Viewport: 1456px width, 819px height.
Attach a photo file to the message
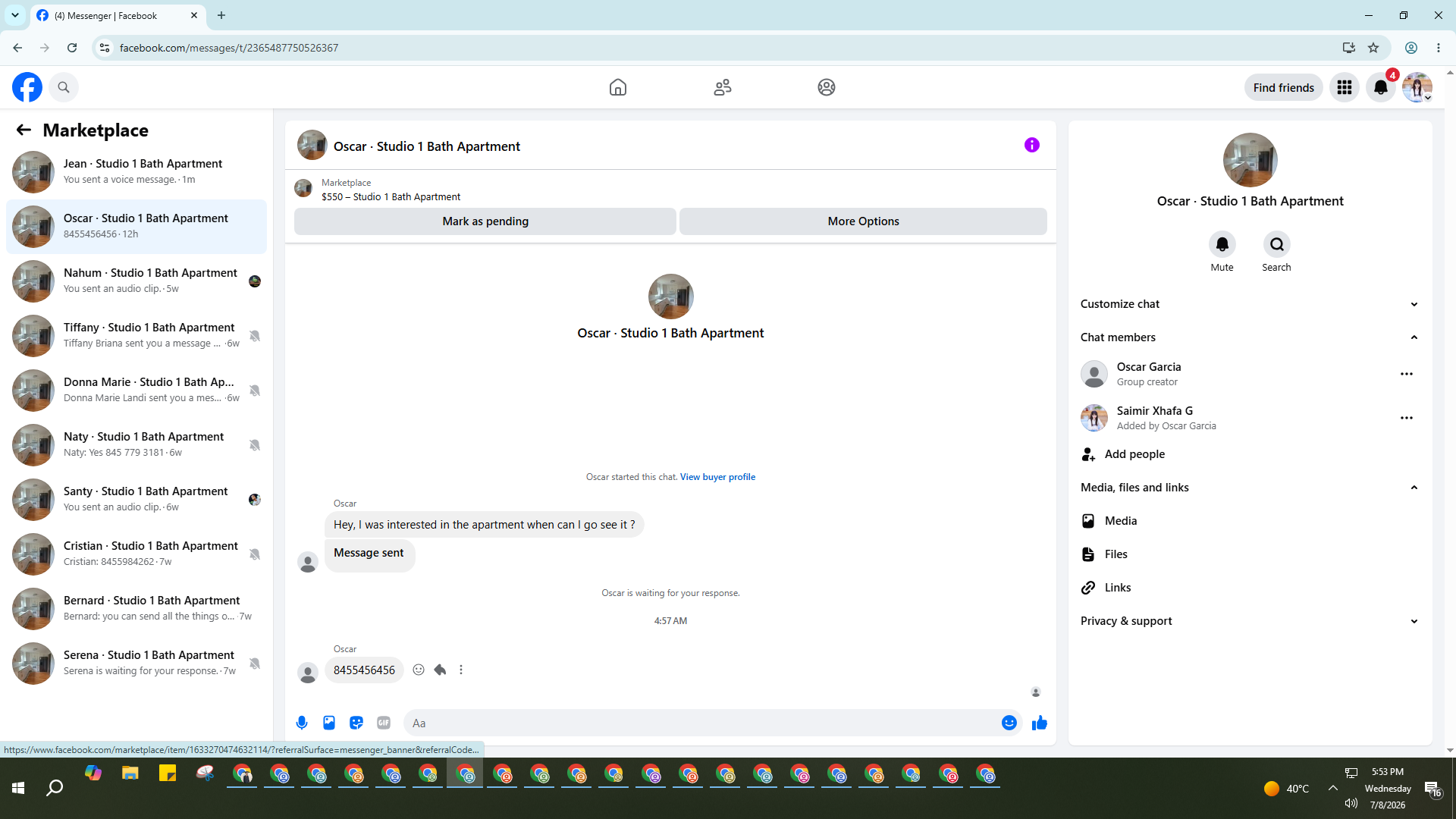[x=329, y=723]
